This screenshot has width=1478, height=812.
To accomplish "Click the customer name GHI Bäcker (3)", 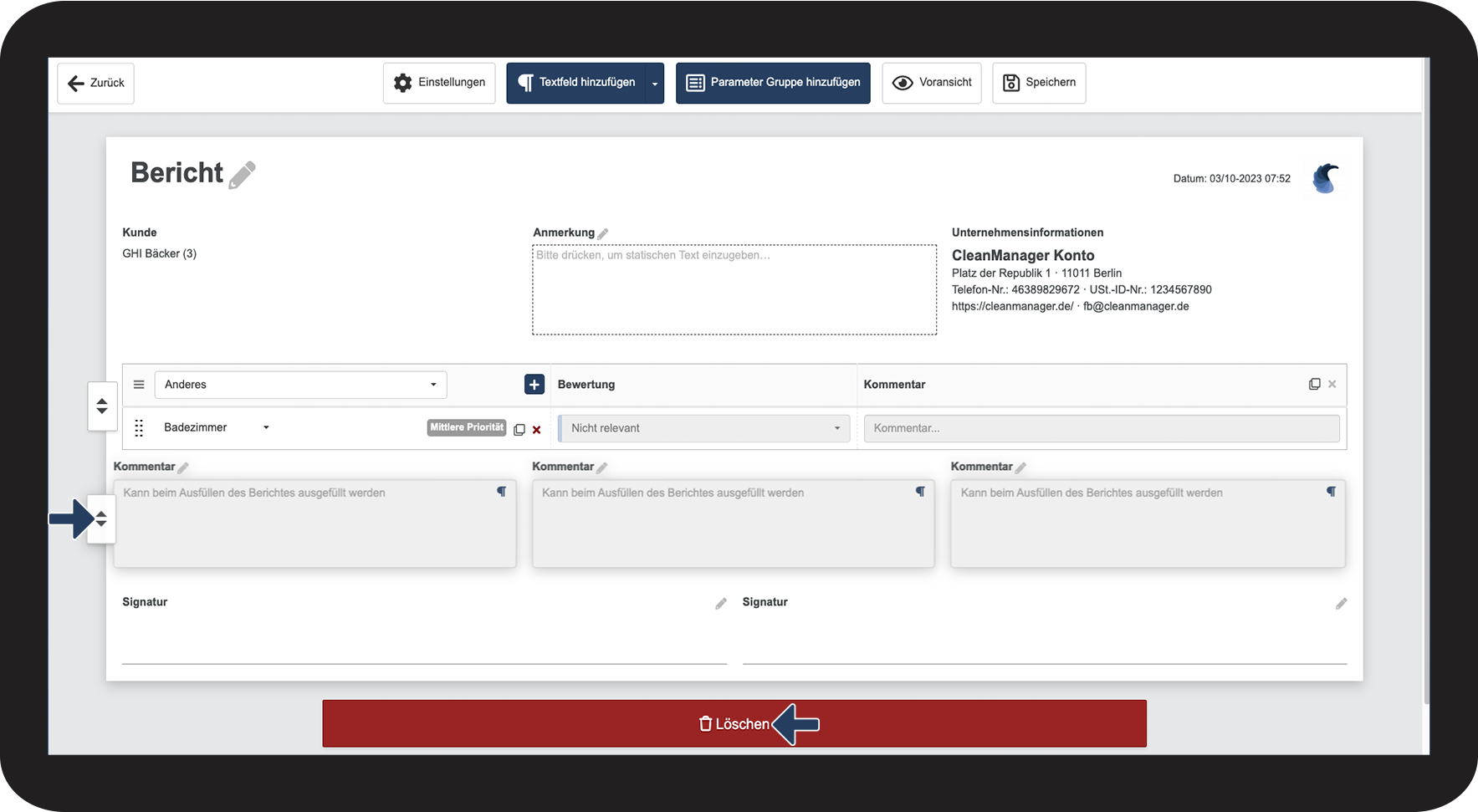I will tap(160, 253).
